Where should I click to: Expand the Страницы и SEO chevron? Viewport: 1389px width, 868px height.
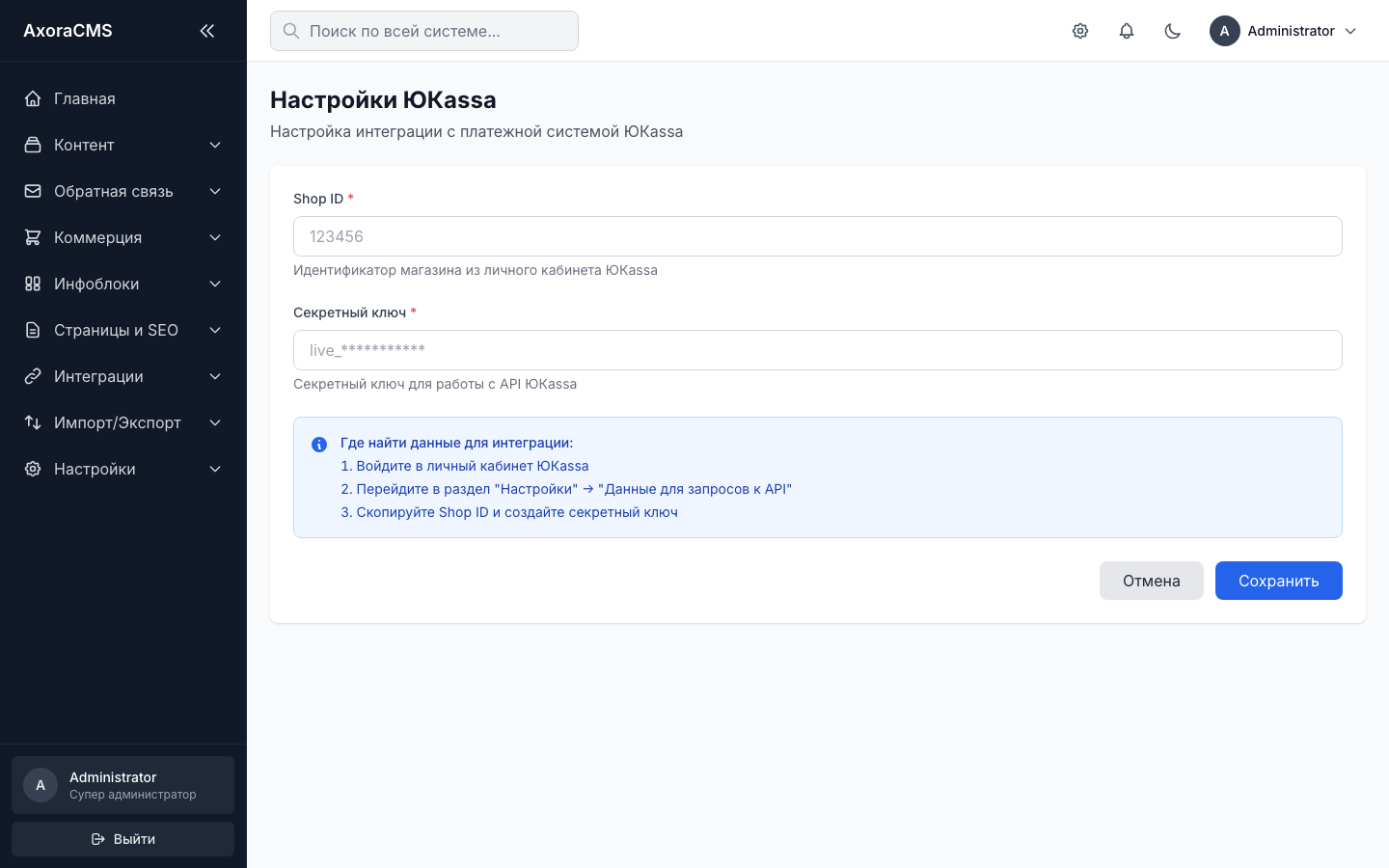[215, 330]
